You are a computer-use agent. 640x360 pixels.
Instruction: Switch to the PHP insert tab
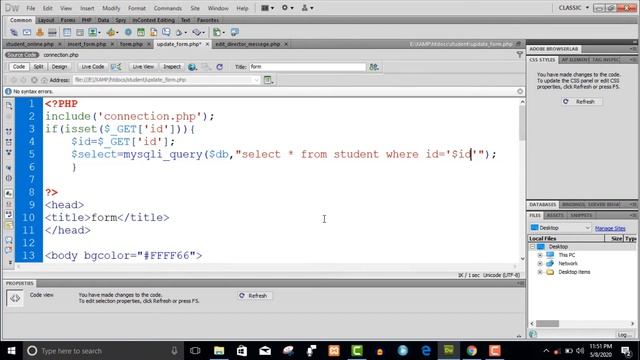[87, 20]
